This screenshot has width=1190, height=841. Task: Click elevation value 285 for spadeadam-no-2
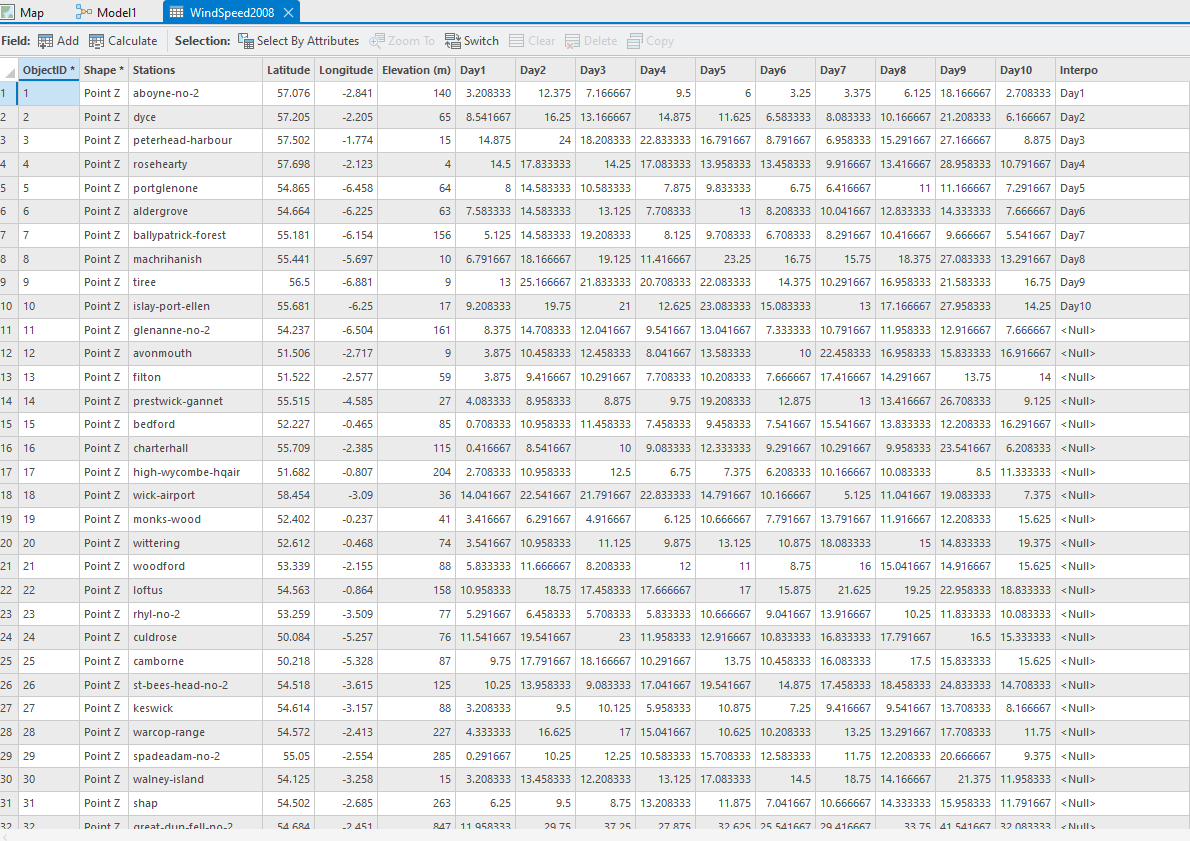(416, 756)
